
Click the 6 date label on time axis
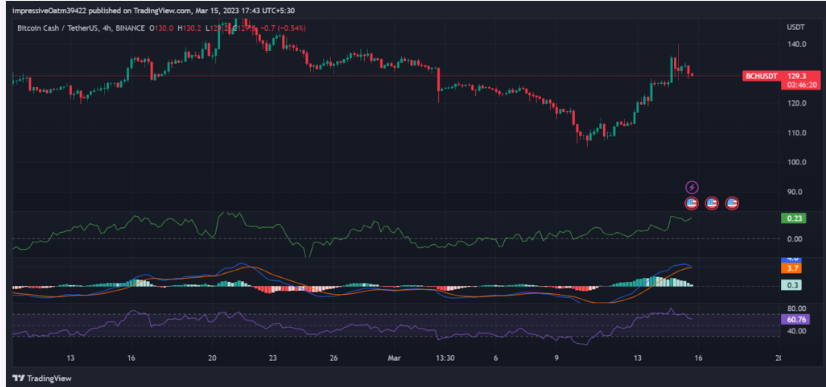(x=496, y=358)
